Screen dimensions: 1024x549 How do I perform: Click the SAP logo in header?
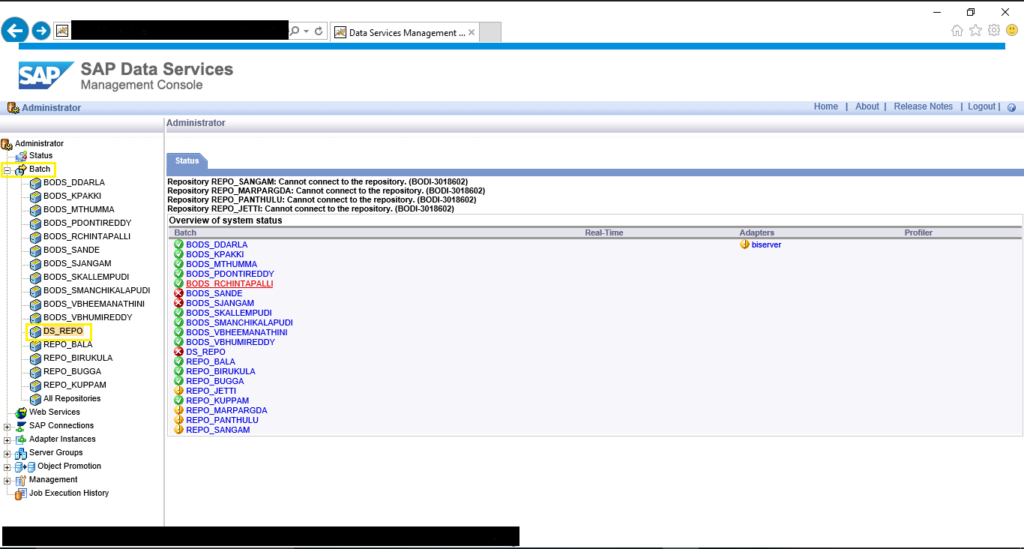coord(45,76)
